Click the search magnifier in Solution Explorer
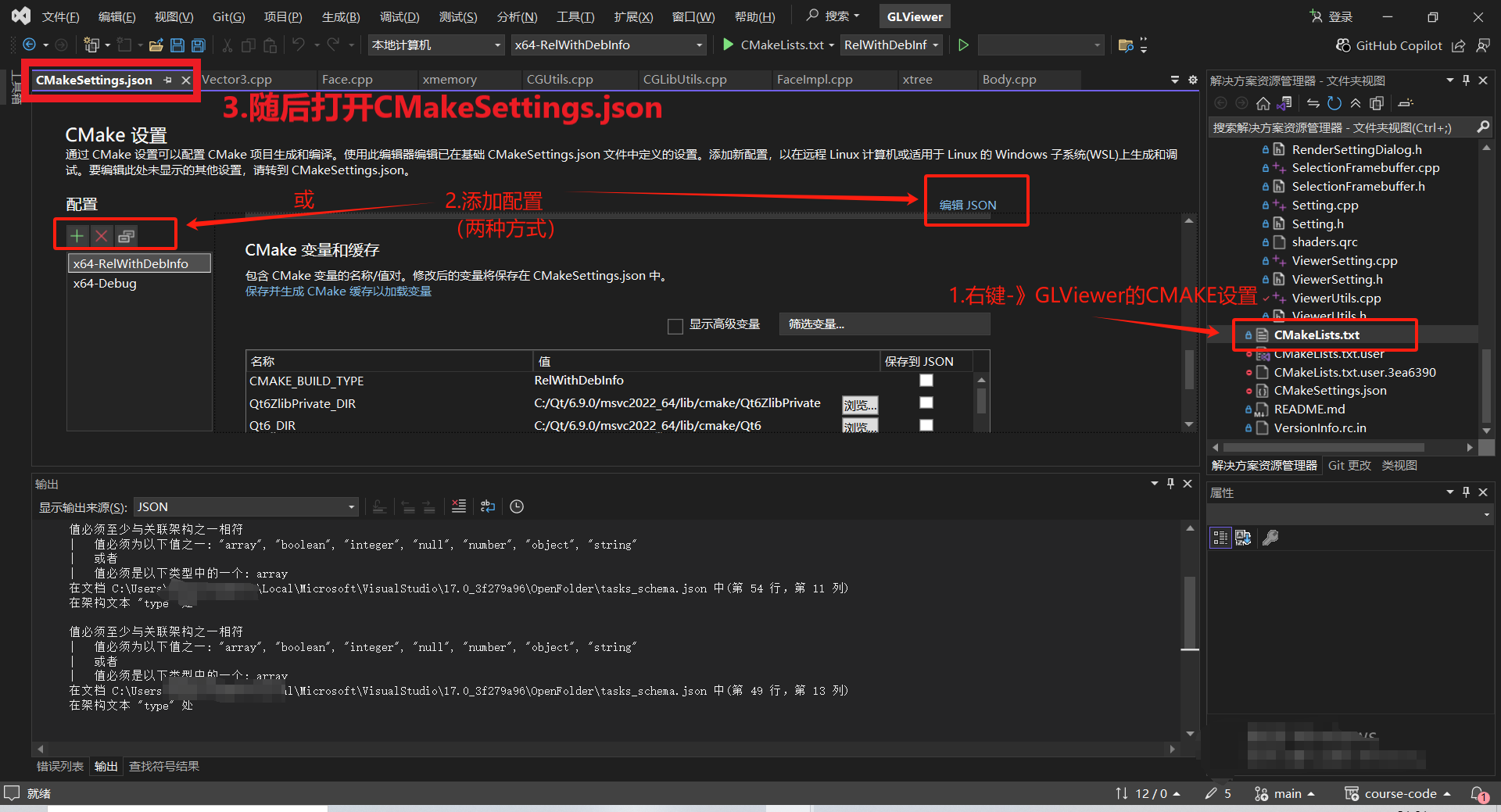Screen dimensions: 1501x812 (x=1483, y=127)
